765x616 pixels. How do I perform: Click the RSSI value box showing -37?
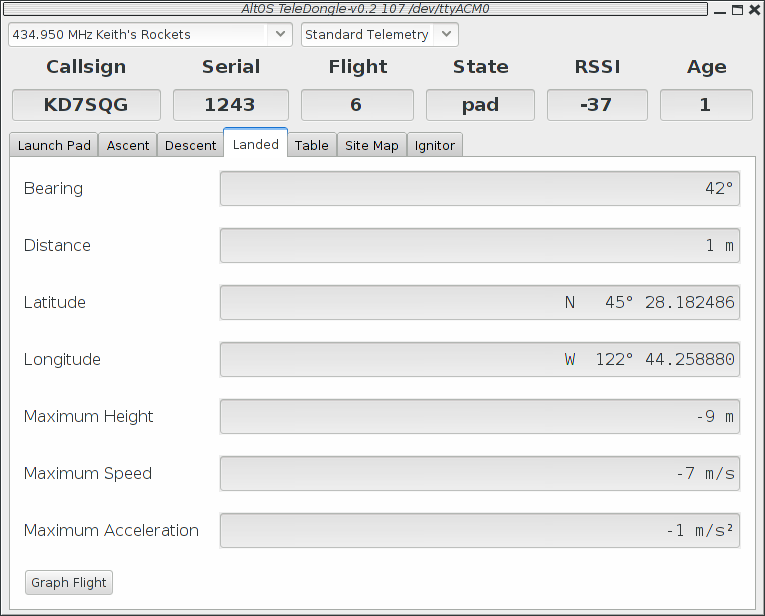click(x=597, y=105)
